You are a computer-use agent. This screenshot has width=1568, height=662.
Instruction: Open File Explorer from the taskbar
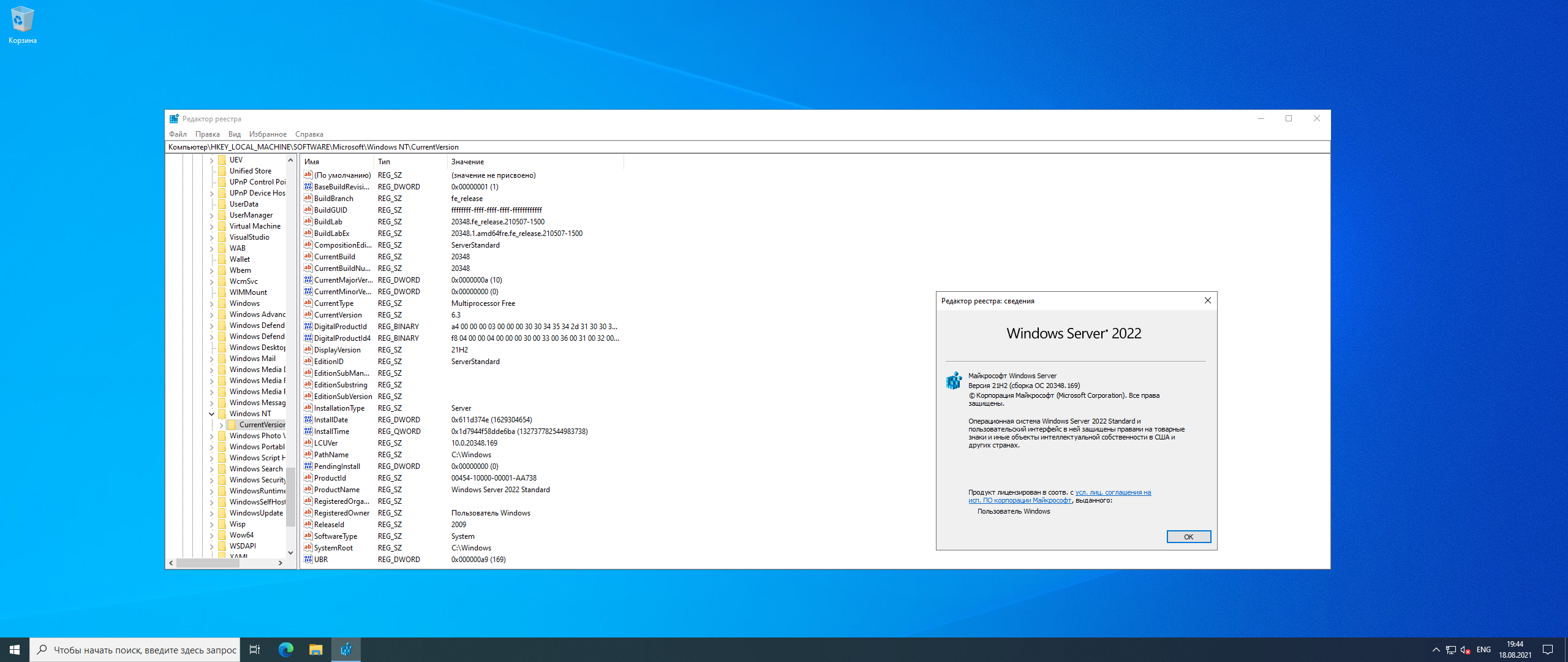click(x=315, y=650)
